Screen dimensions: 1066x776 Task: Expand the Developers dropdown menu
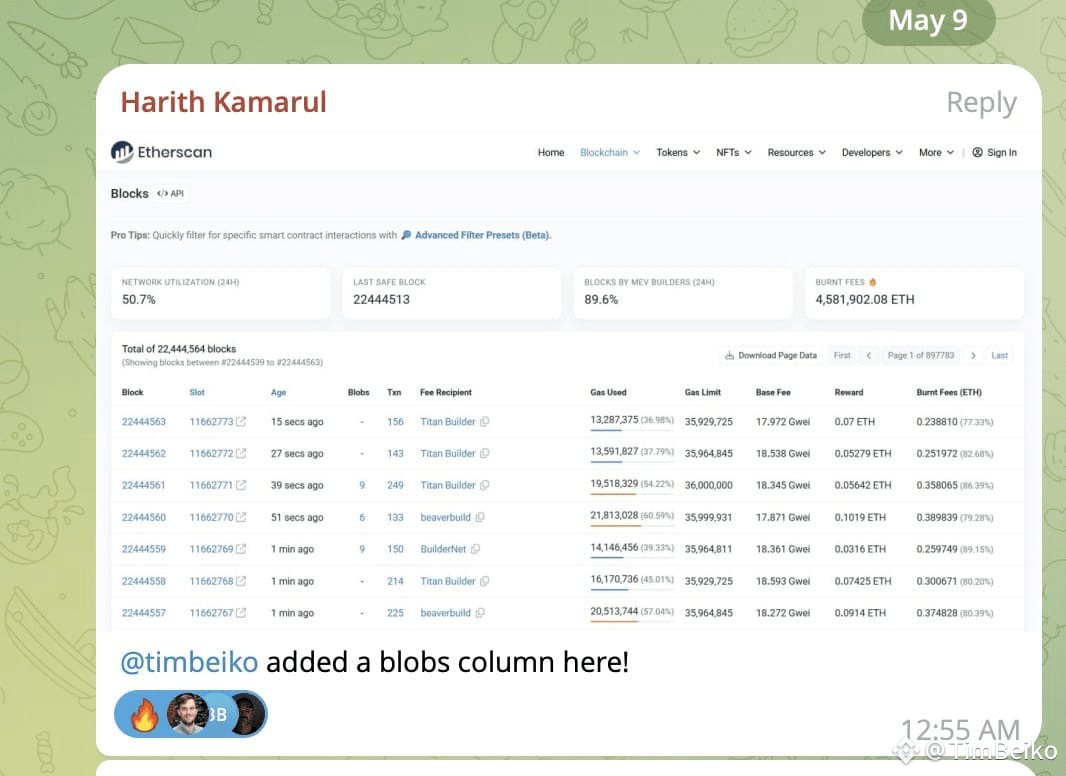[x=872, y=152]
